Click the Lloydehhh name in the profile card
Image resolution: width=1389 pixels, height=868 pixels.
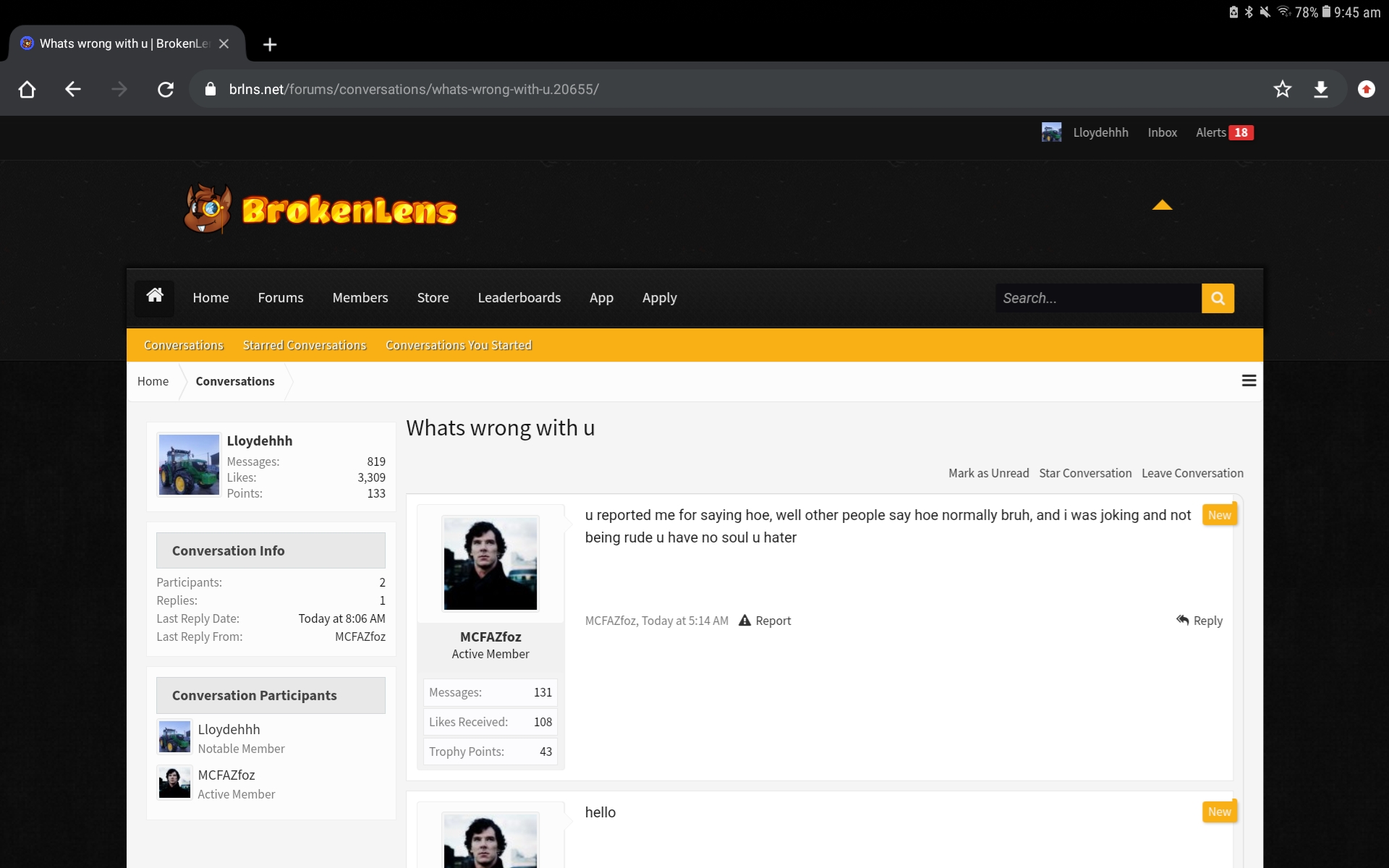260,441
